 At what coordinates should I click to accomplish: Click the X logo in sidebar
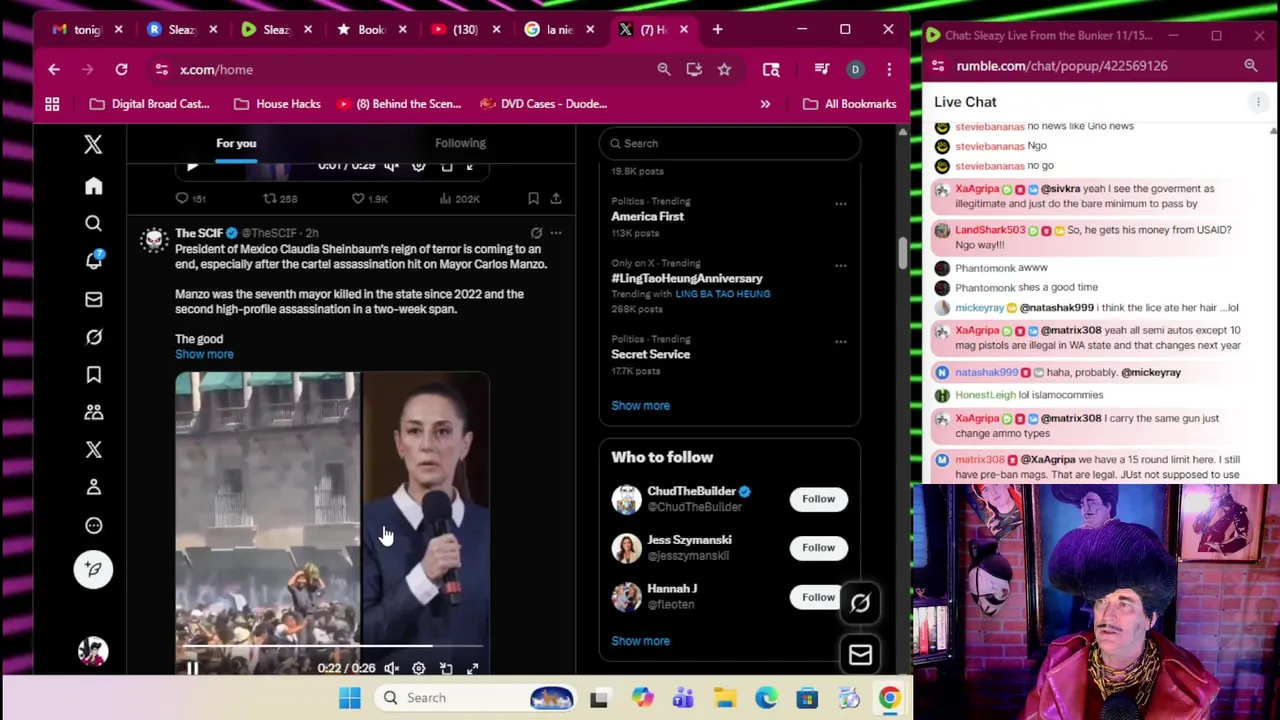click(x=93, y=144)
